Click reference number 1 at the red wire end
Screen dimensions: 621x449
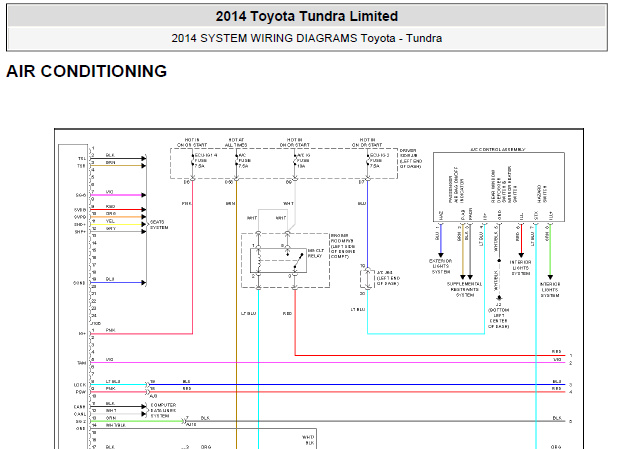click(571, 356)
